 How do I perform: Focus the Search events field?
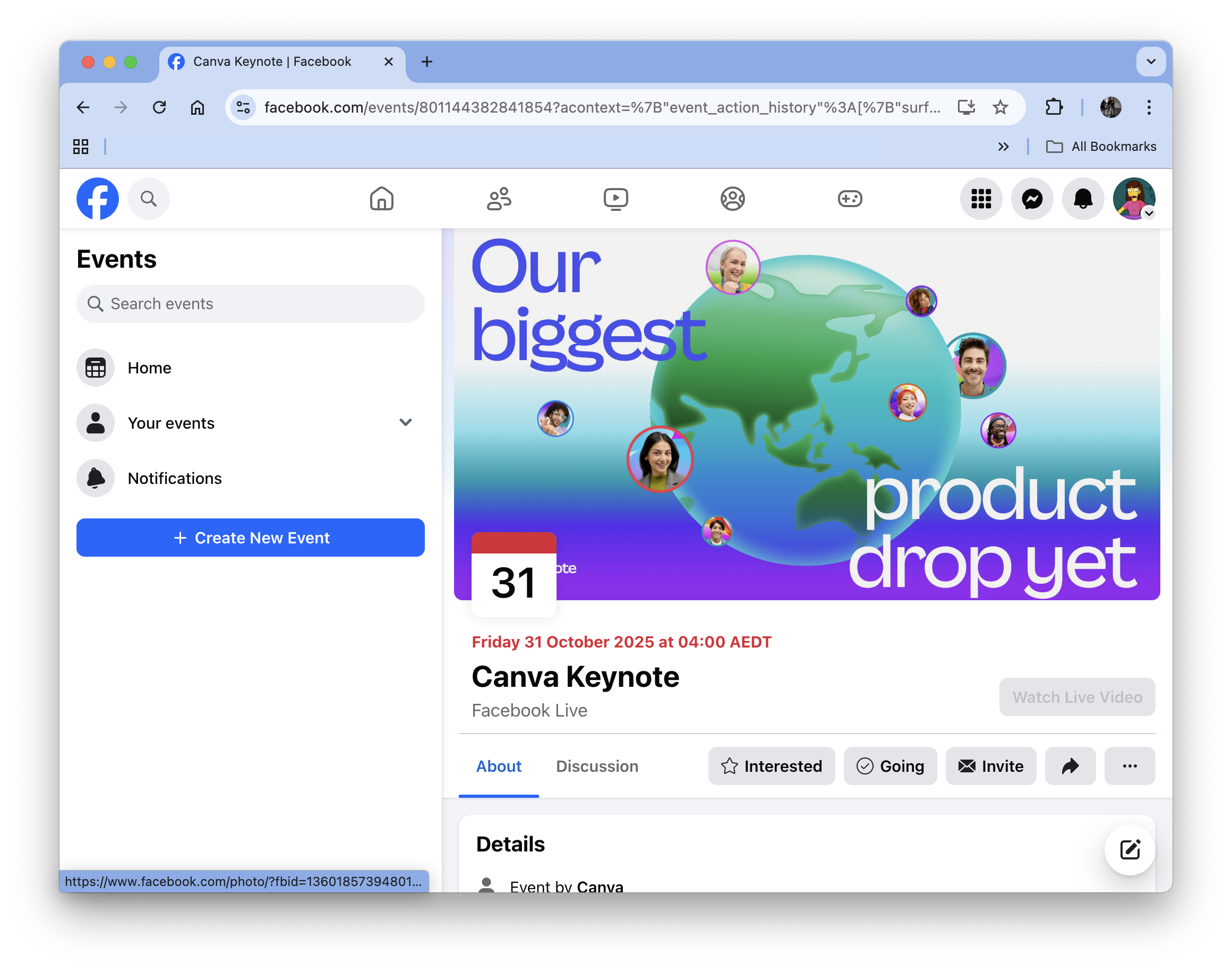(x=251, y=304)
